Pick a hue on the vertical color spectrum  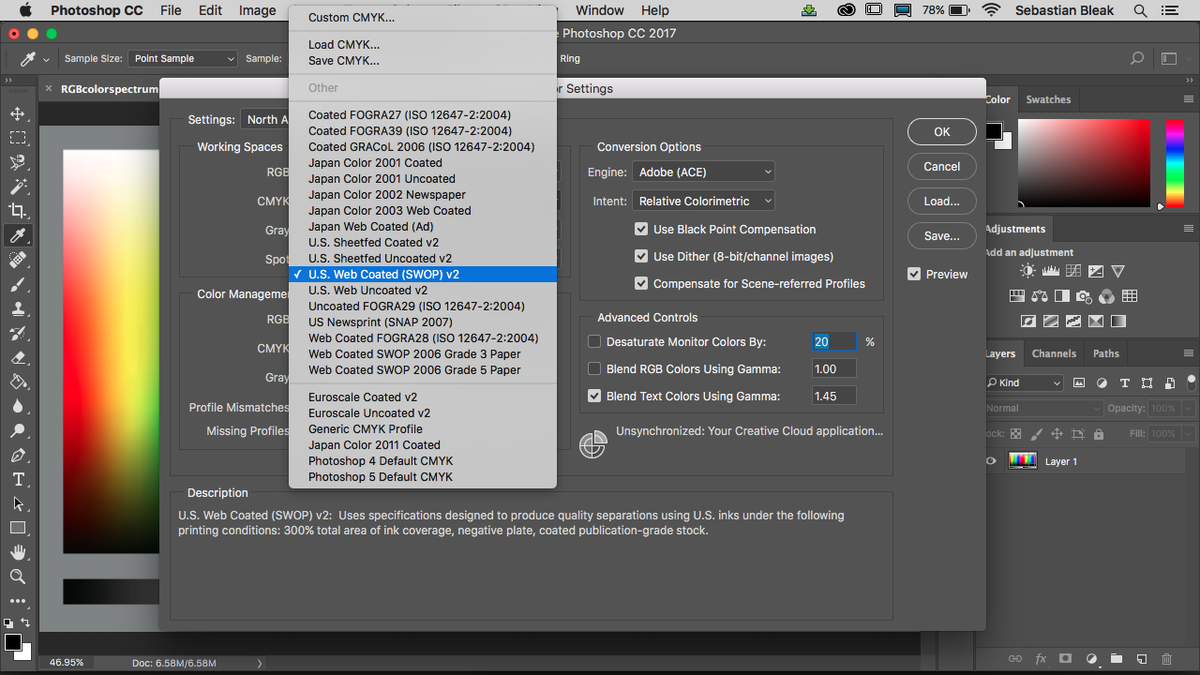click(x=1177, y=160)
